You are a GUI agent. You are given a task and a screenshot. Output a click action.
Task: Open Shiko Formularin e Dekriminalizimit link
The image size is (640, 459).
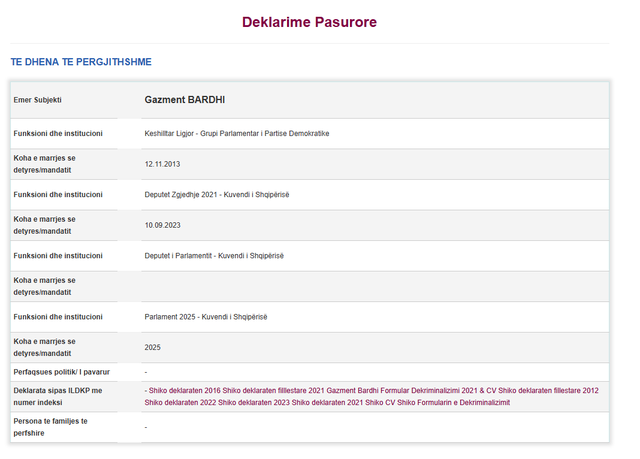454,403
